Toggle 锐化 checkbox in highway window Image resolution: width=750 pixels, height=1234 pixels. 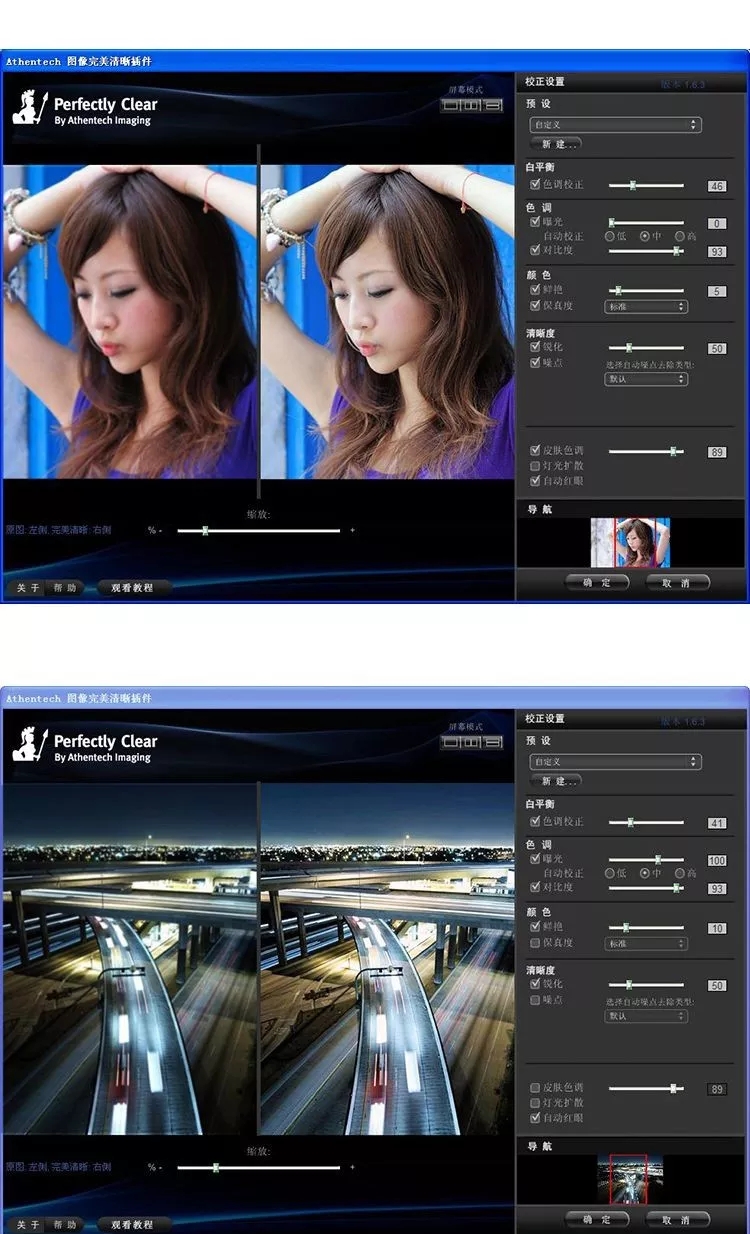(x=535, y=984)
